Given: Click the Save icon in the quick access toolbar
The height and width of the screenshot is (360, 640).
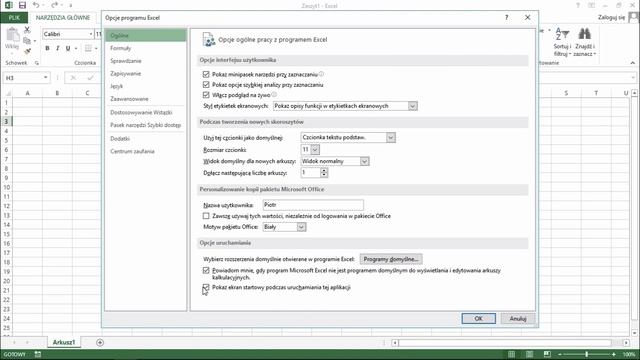Looking at the screenshot, I should [22, 5].
